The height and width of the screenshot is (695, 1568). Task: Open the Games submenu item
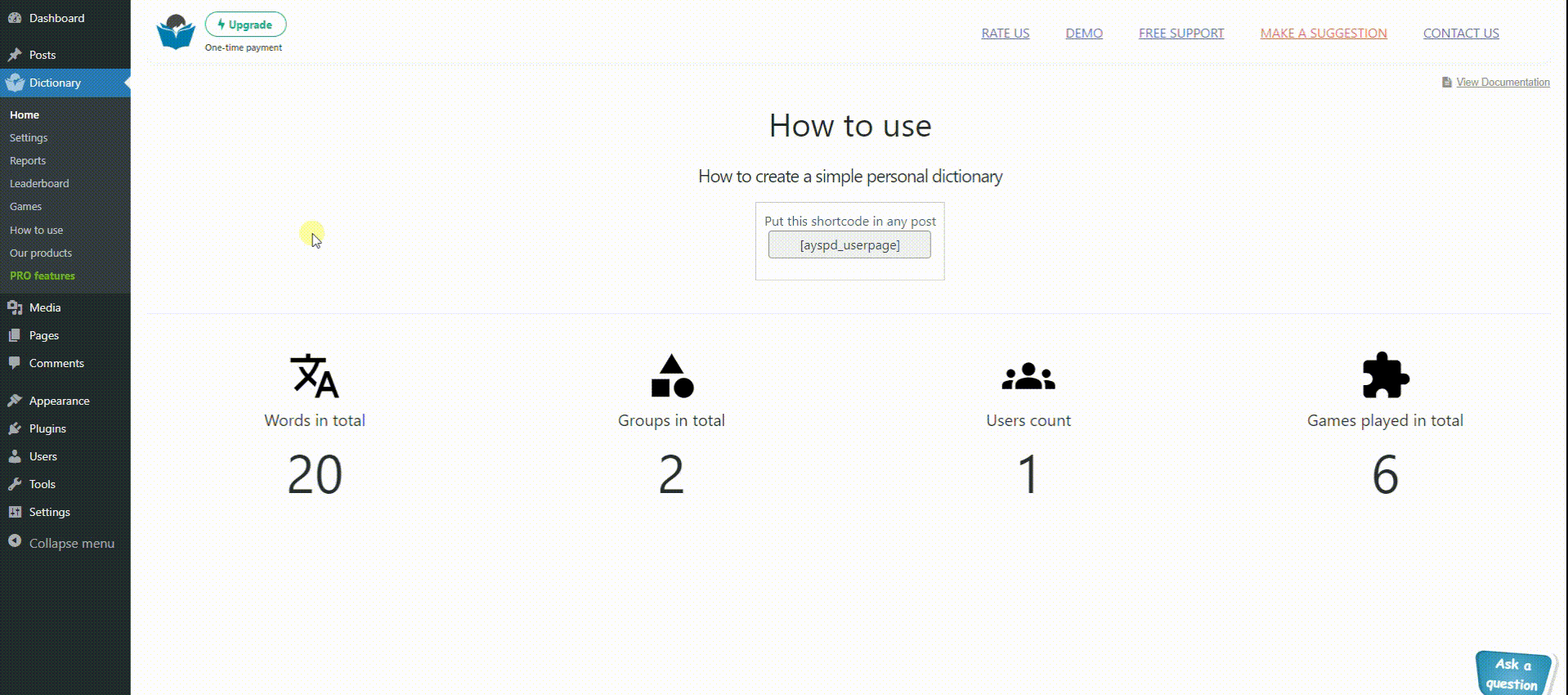(x=25, y=207)
